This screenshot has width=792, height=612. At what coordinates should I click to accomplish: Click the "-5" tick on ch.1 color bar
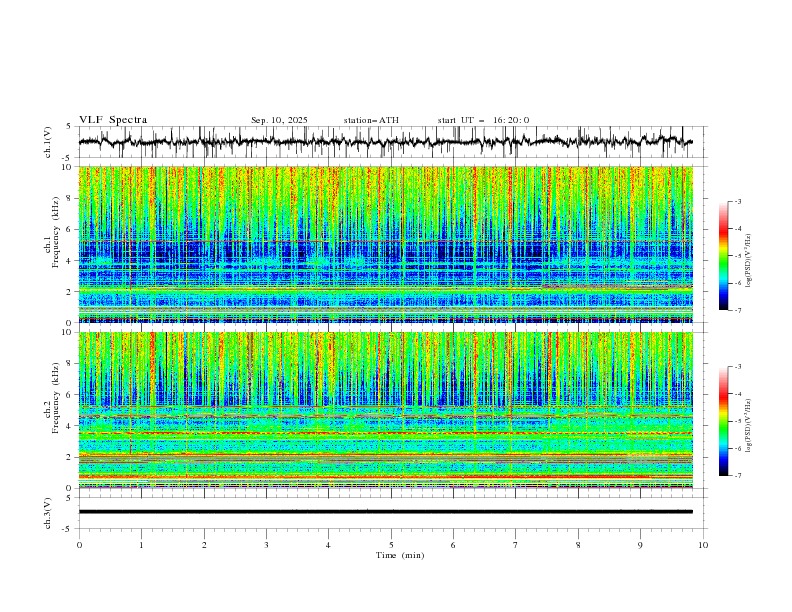point(738,256)
